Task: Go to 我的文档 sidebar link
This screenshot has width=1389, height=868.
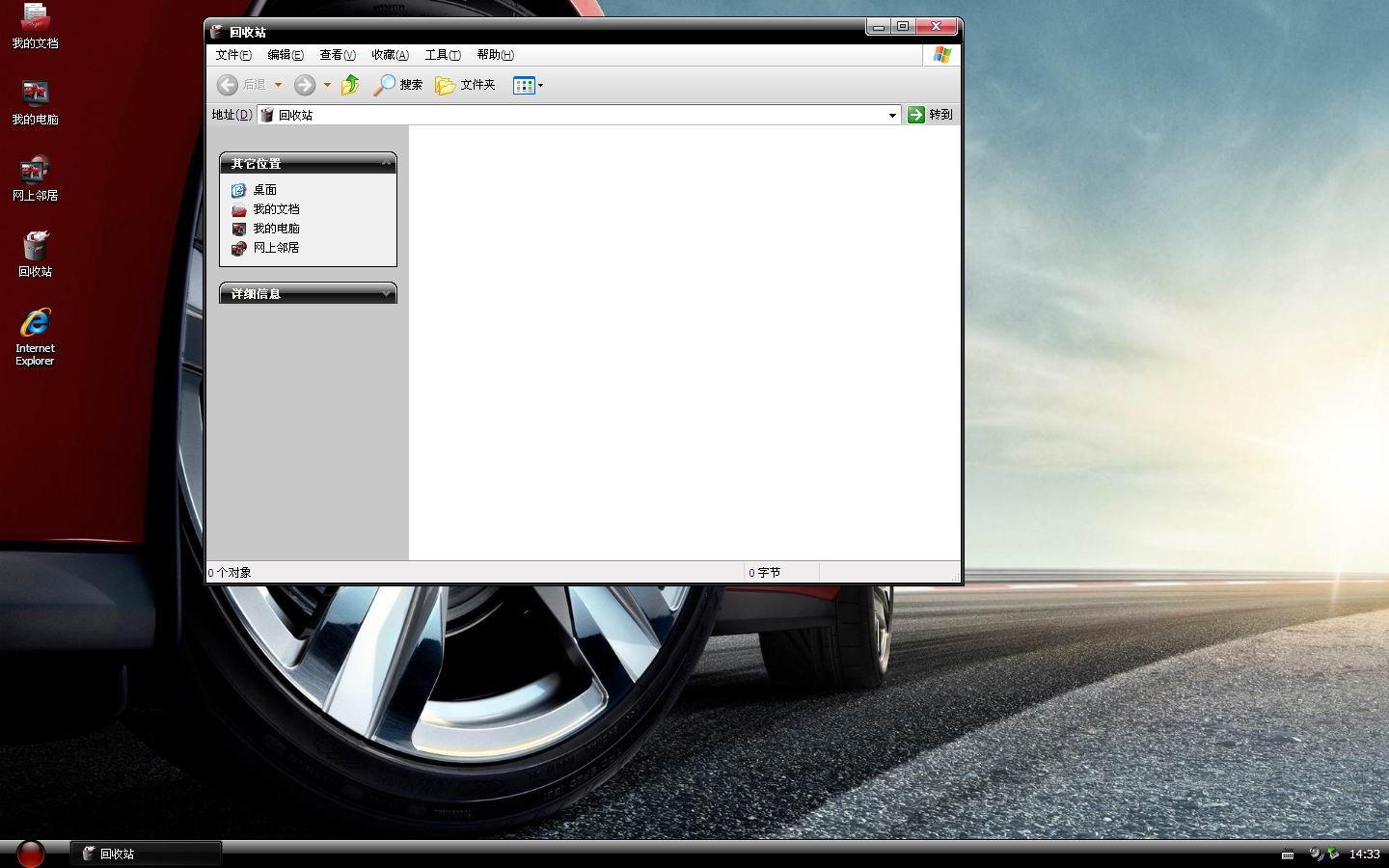Action: (x=265, y=209)
